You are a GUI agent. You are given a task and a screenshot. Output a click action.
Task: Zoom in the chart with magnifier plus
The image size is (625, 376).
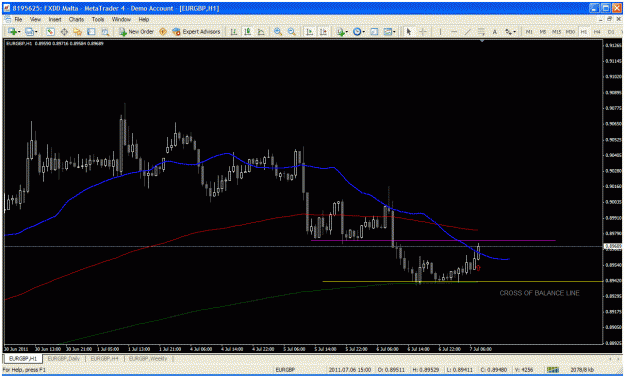click(278, 31)
